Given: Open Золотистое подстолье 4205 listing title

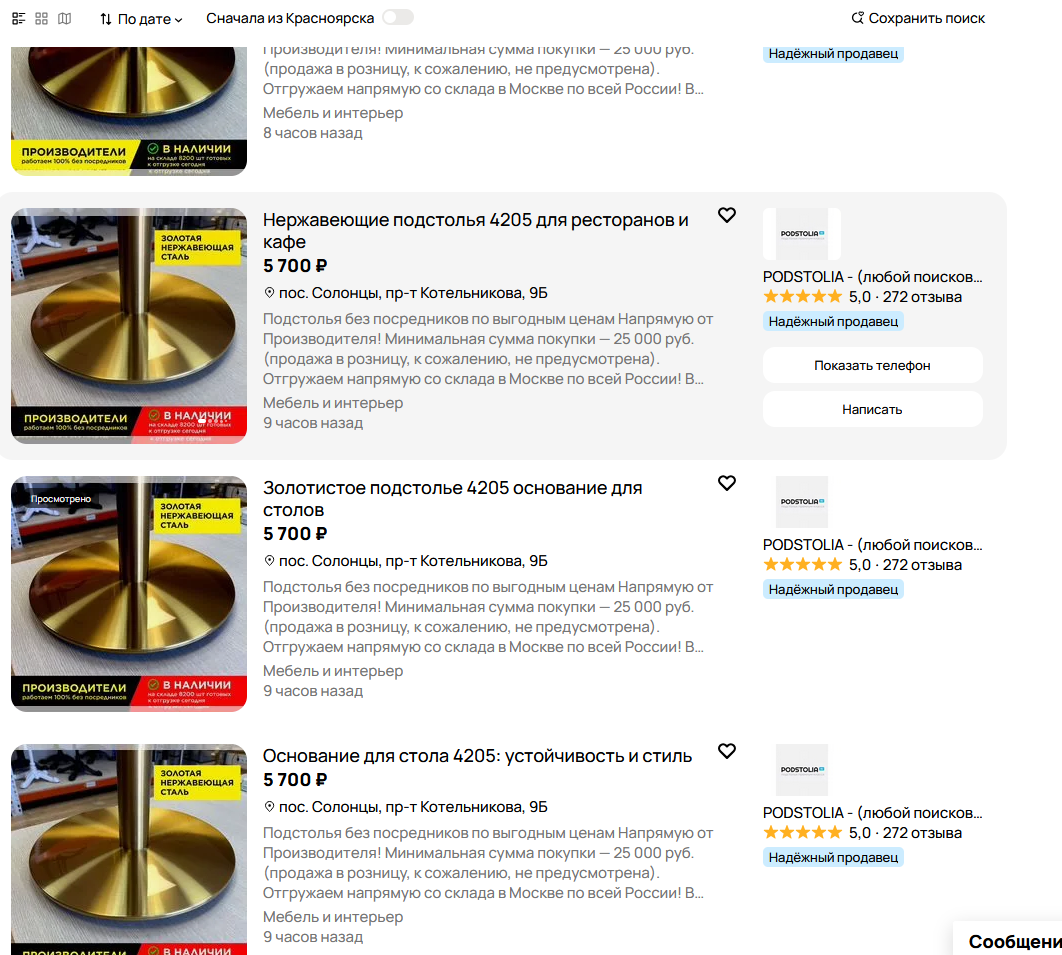Looking at the screenshot, I should pos(452,499).
